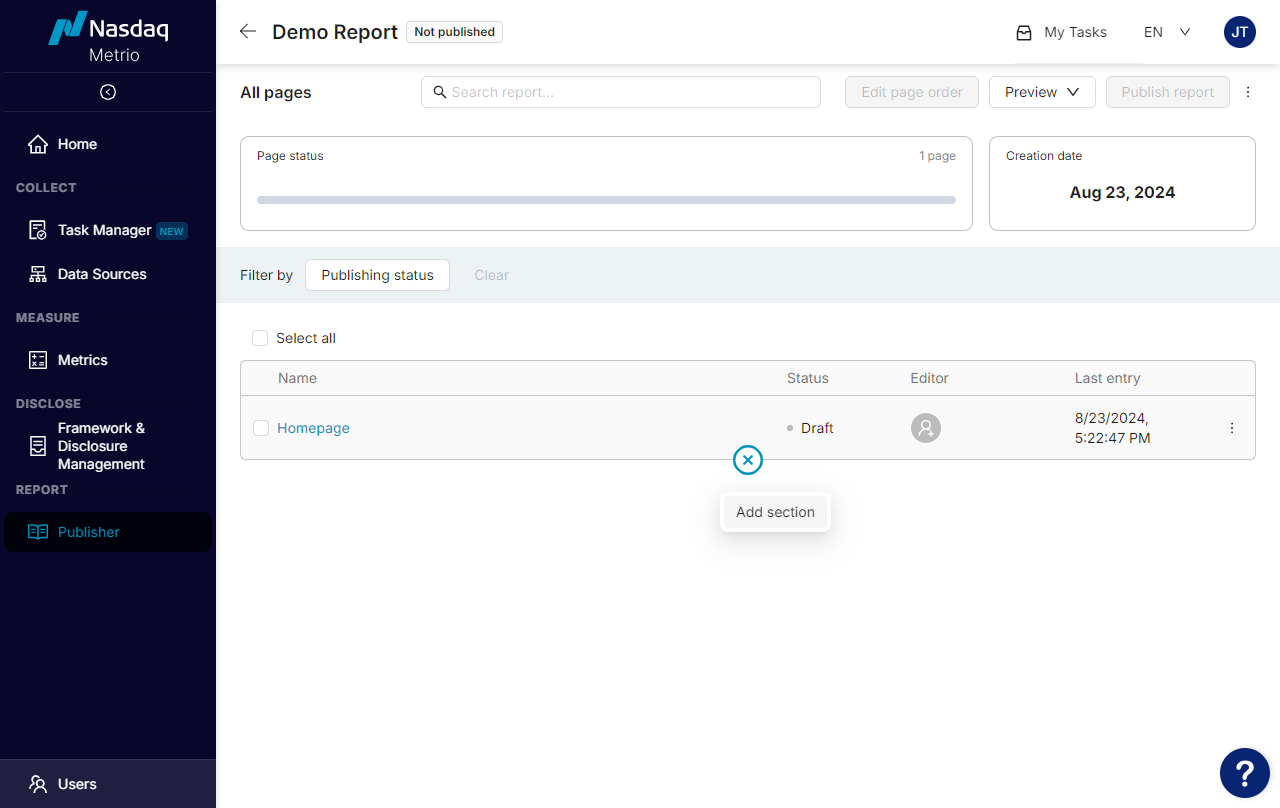The height and width of the screenshot is (808, 1280).
Task: Click the Page status progress bar
Action: pyautogui.click(x=606, y=200)
